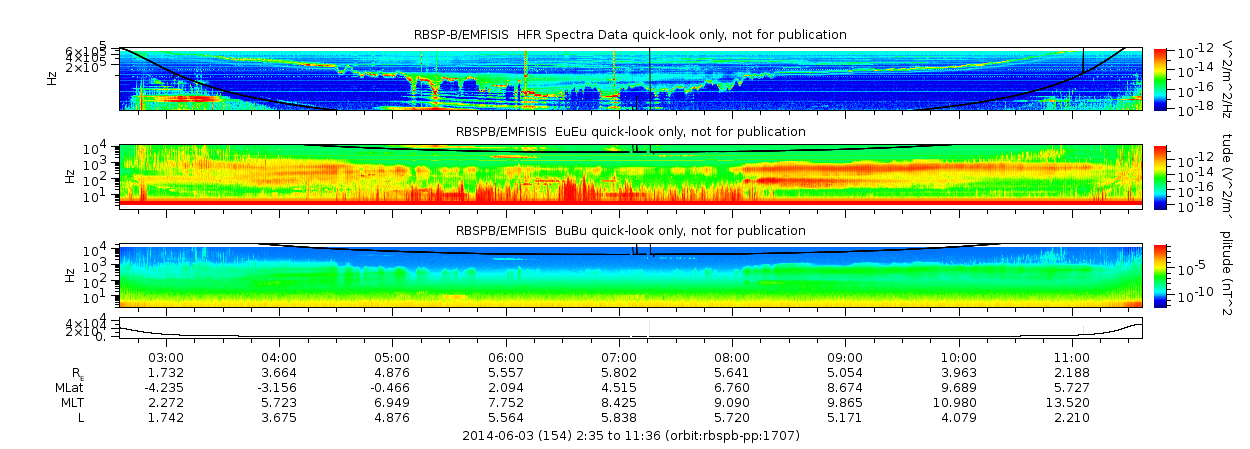Click the 07:00 time axis label
The width and height of the screenshot is (1250, 449).
click(619, 357)
